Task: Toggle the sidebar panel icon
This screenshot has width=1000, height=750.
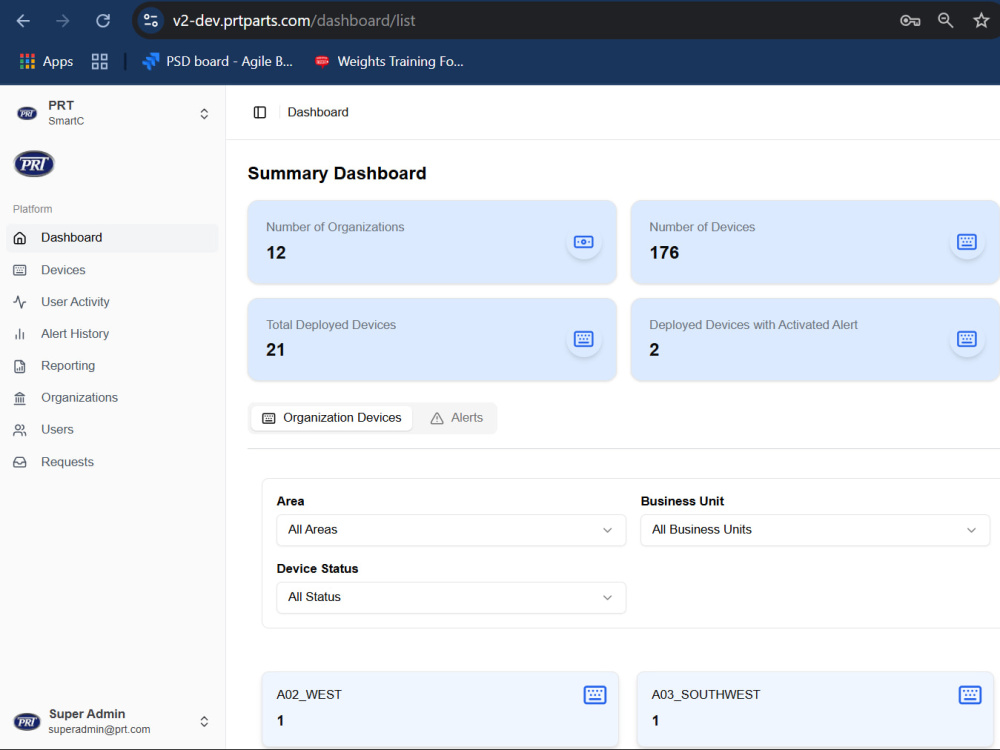Action: (x=260, y=112)
